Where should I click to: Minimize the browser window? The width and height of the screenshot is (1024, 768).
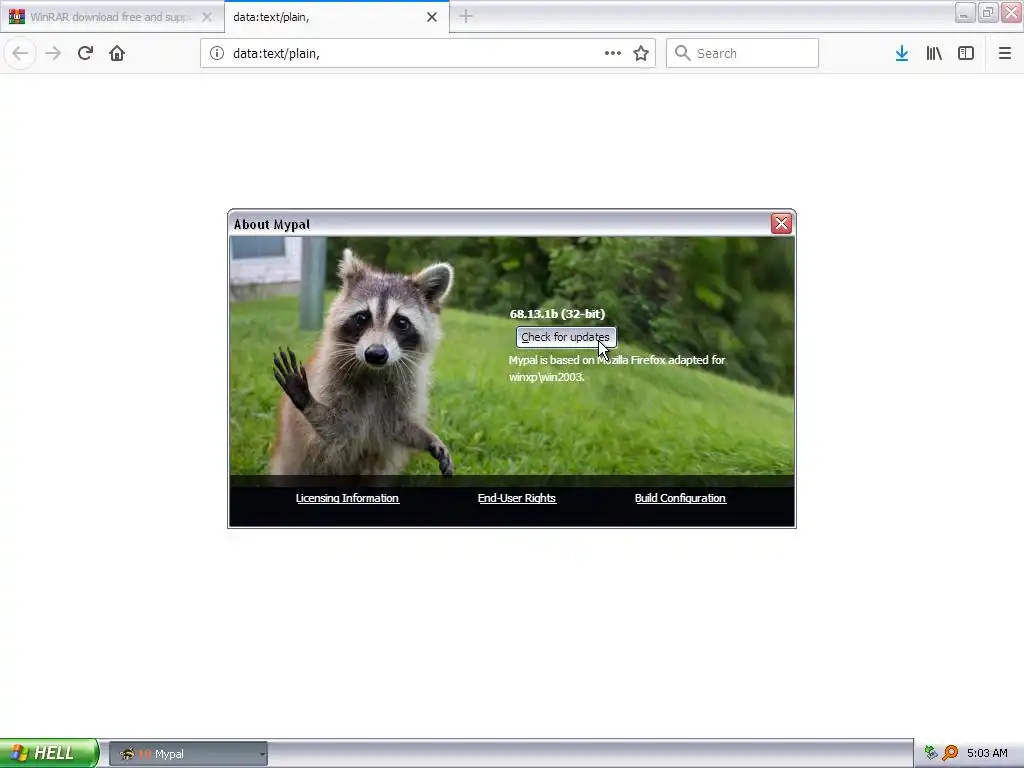pos(965,12)
